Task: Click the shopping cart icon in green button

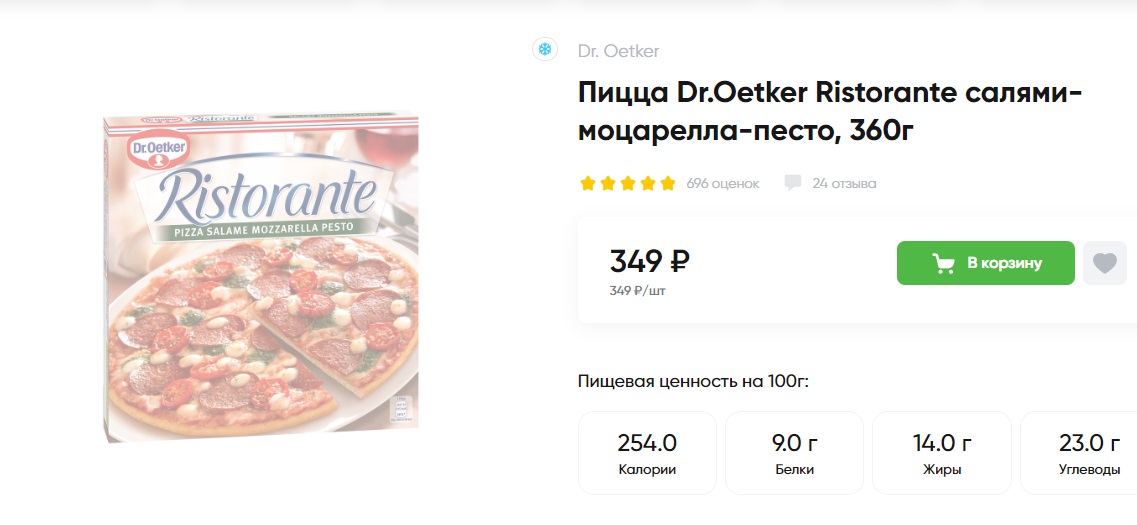Action: click(943, 263)
